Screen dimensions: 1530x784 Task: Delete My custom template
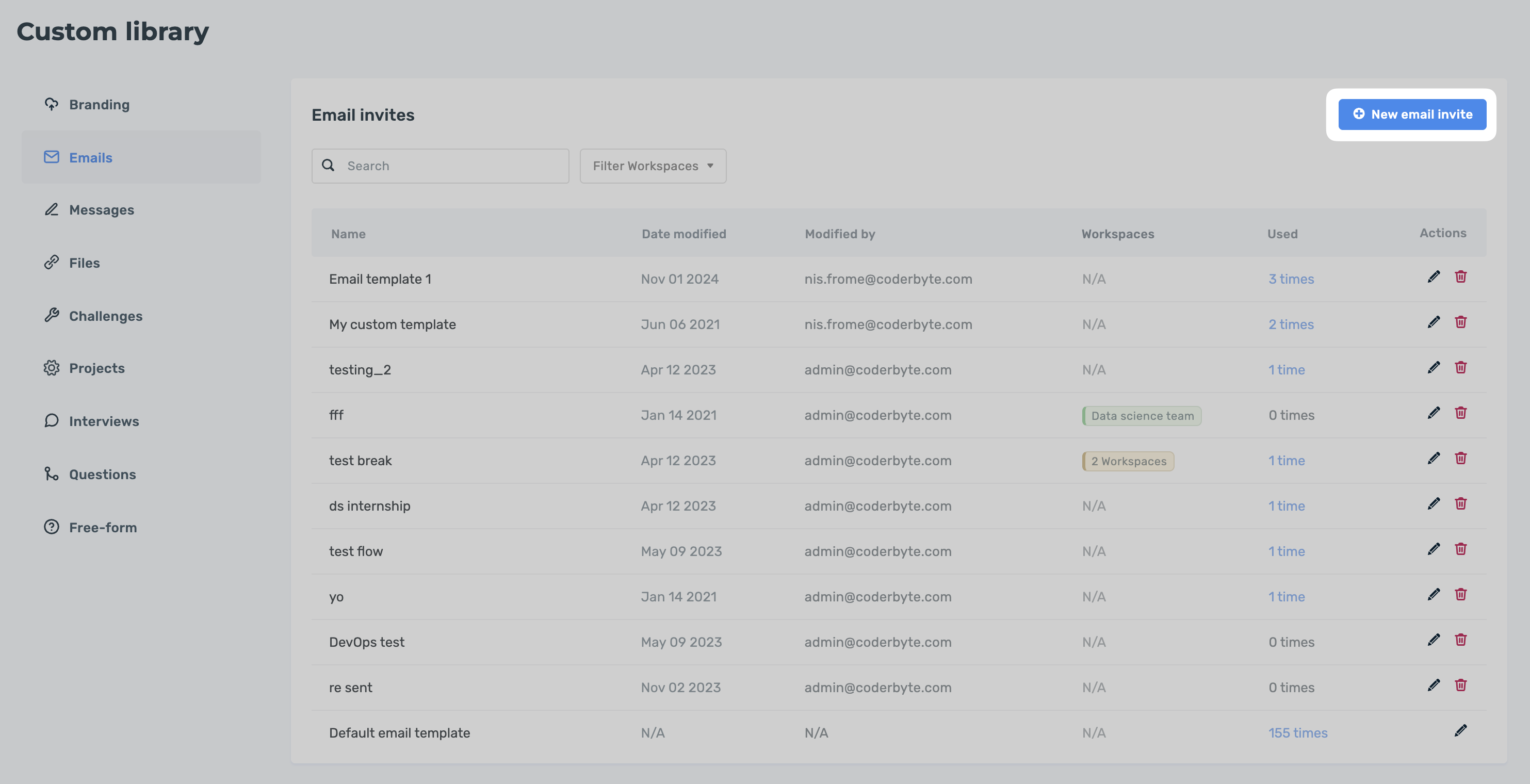click(1460, 322)
